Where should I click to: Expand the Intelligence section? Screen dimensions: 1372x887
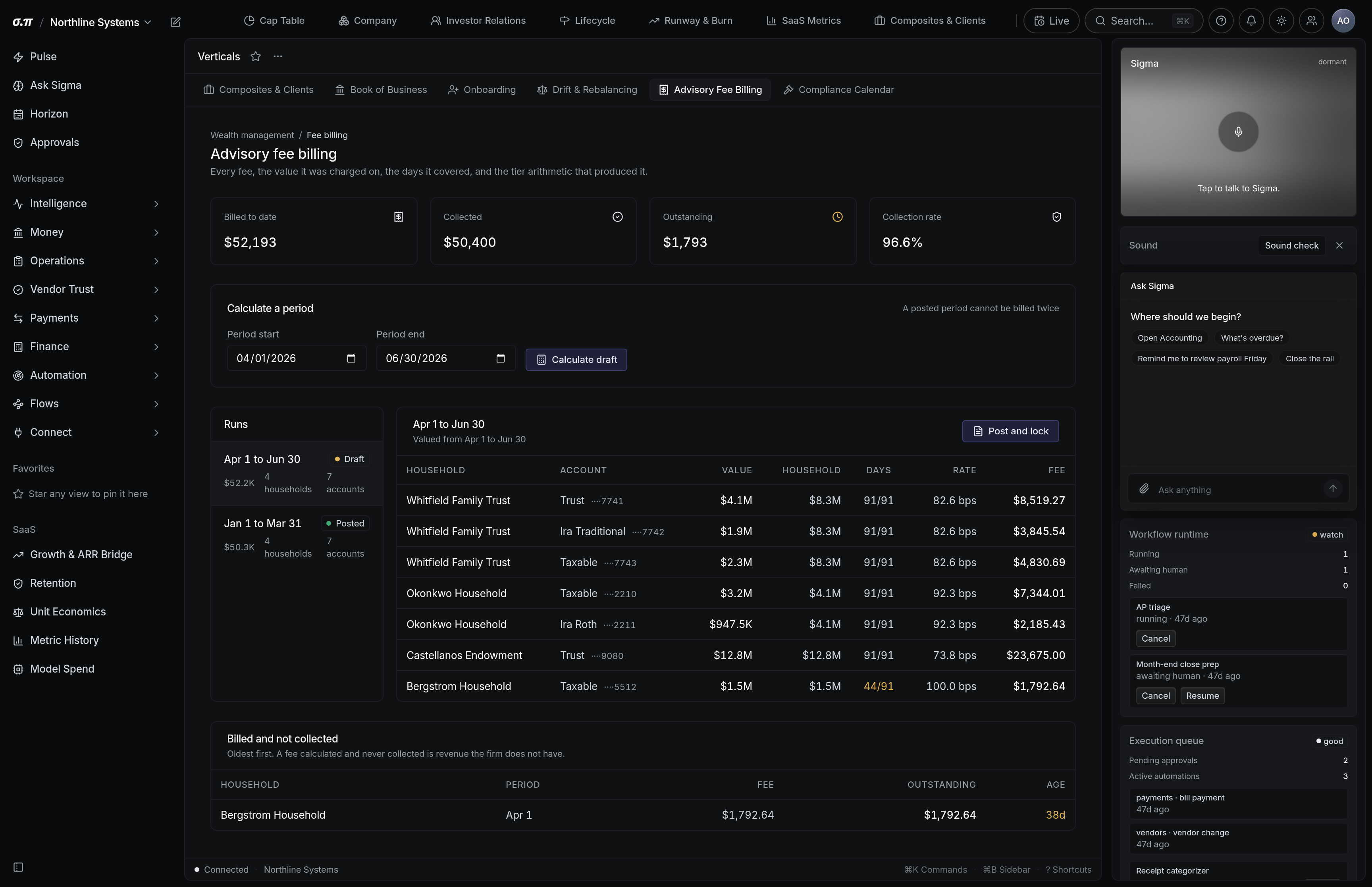pyautogui.click(x=87, y=204)
